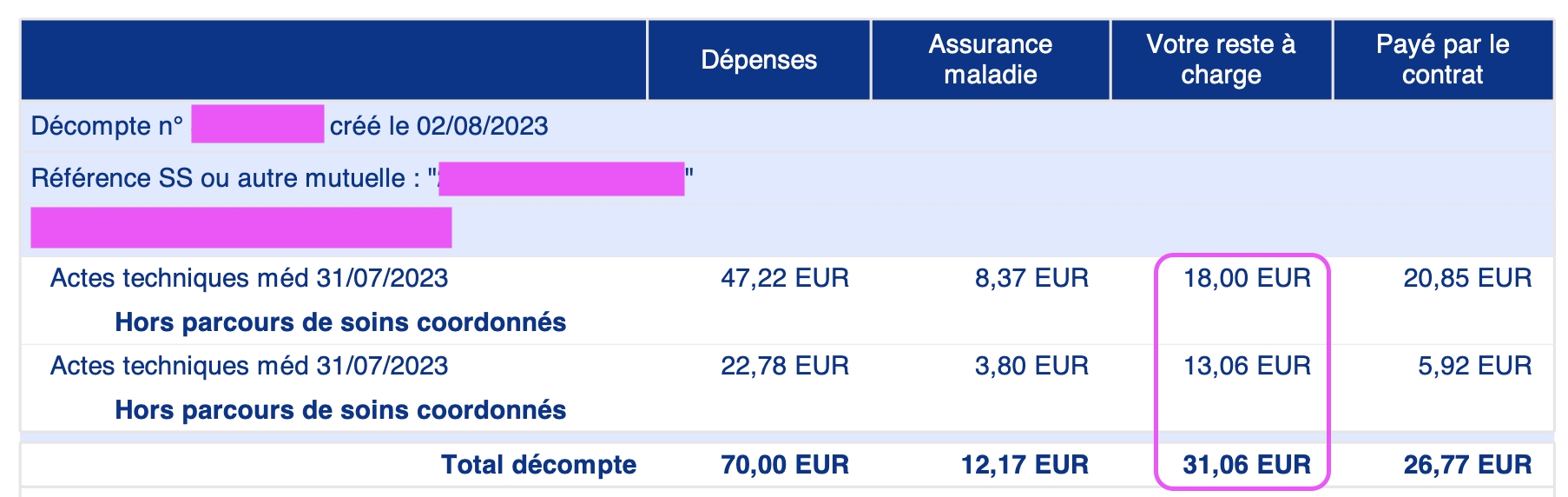Select the Payé par le contrat header

pos(1442,59)
